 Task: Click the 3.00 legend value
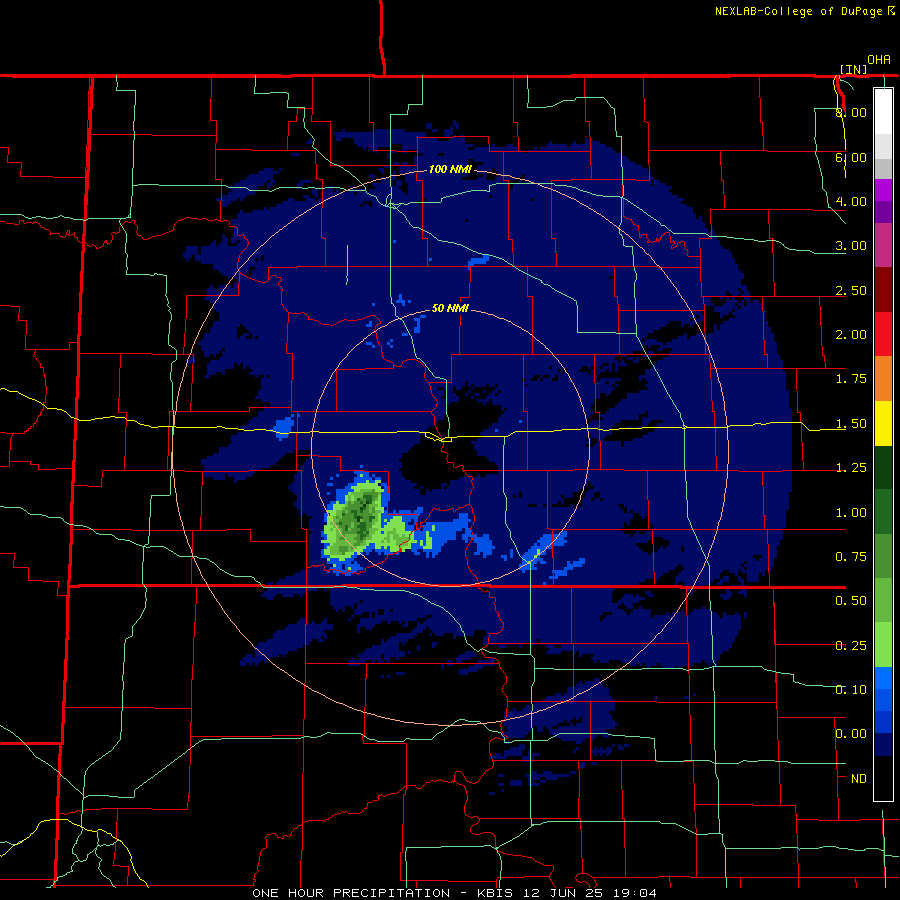[x=851, y=246]
